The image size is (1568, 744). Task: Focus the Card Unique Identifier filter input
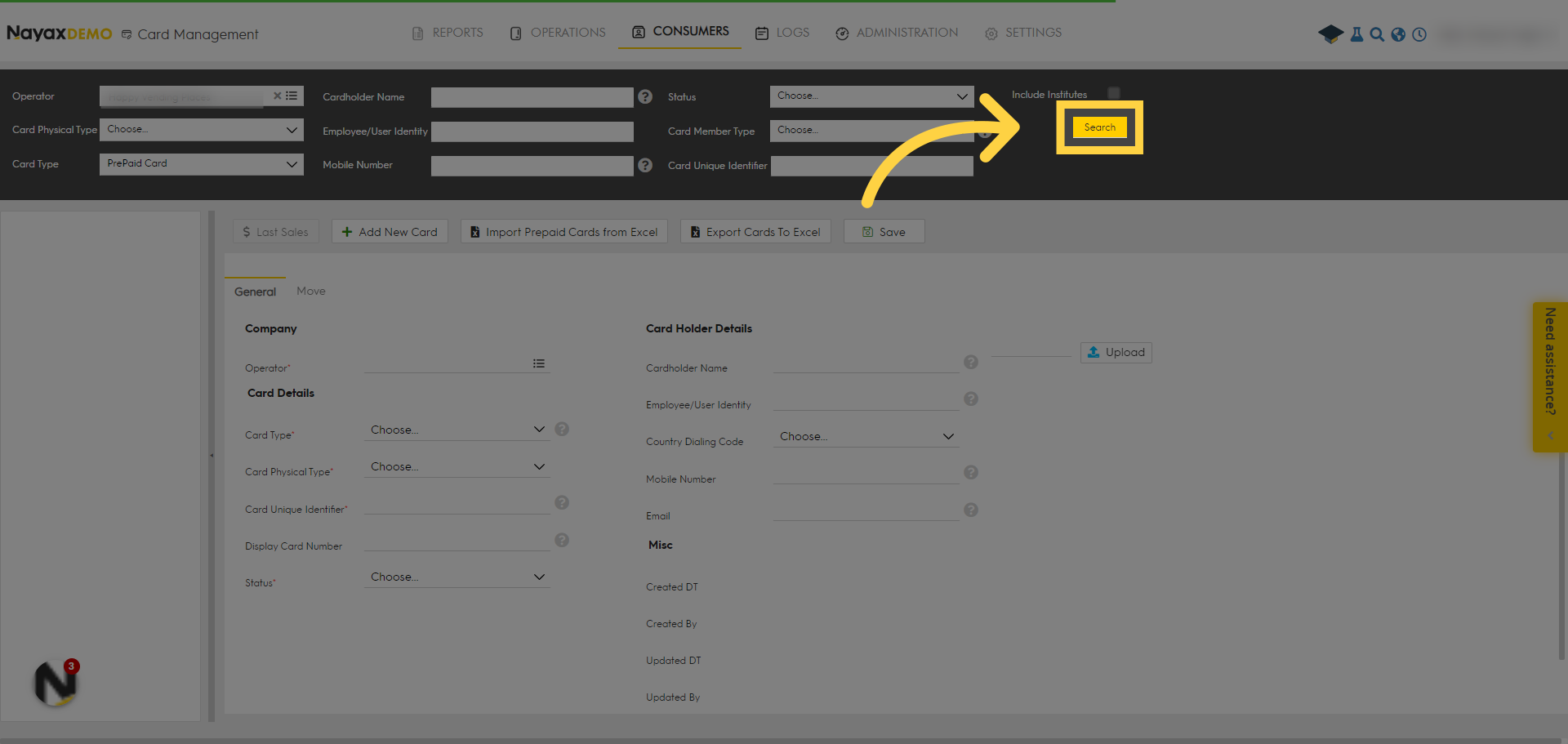pyautogui.click(x=872, y=166)
